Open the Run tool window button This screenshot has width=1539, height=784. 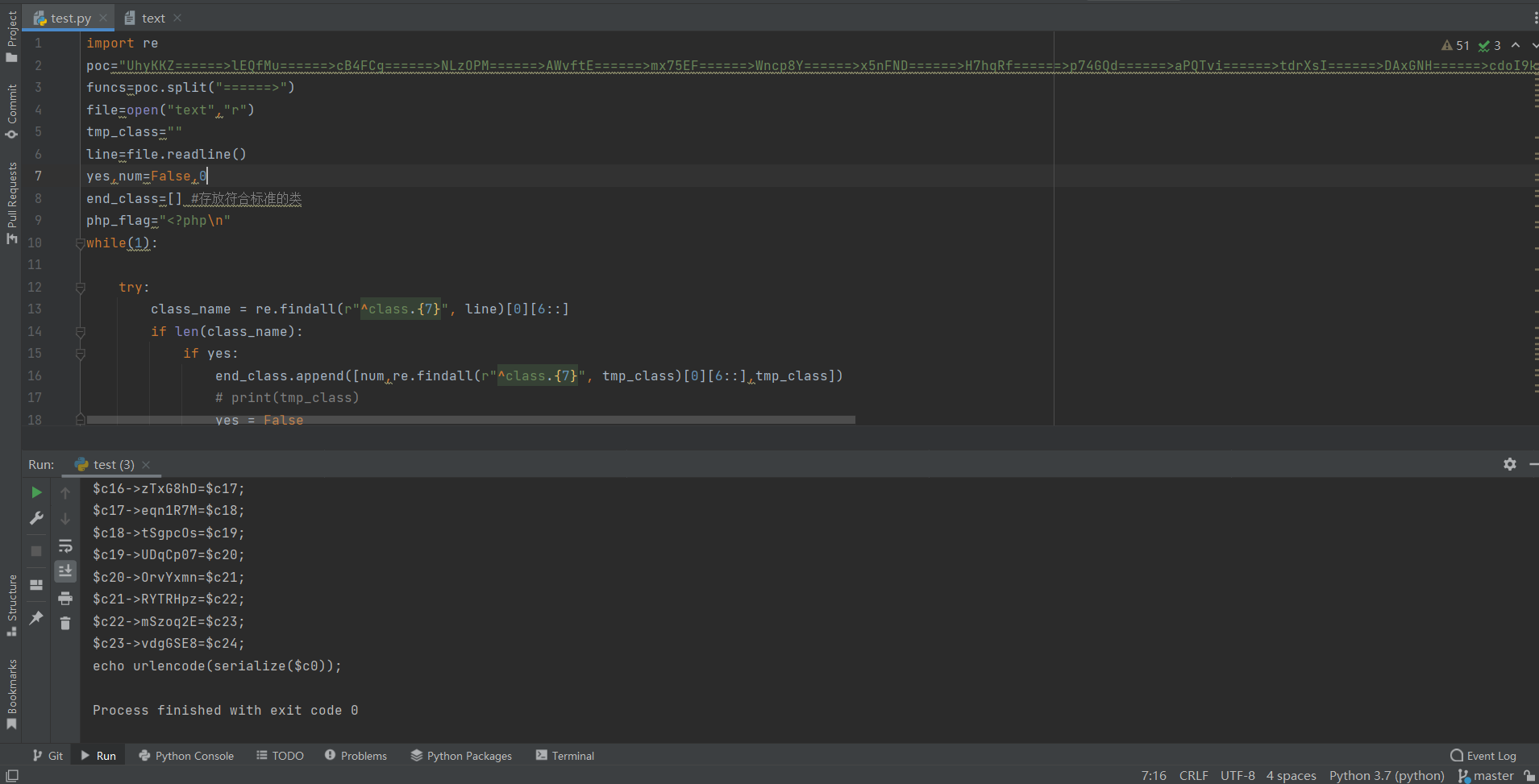tap(98, 756)
